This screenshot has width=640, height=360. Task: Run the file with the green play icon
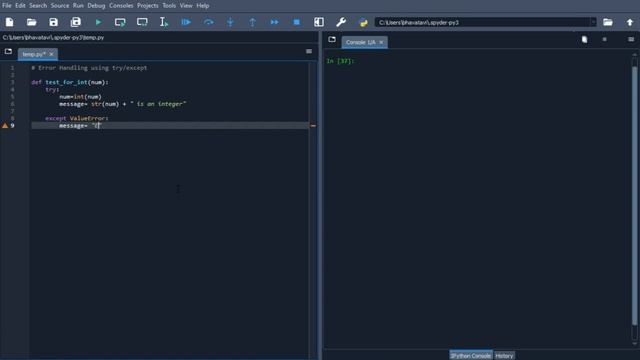click(98, 22)
